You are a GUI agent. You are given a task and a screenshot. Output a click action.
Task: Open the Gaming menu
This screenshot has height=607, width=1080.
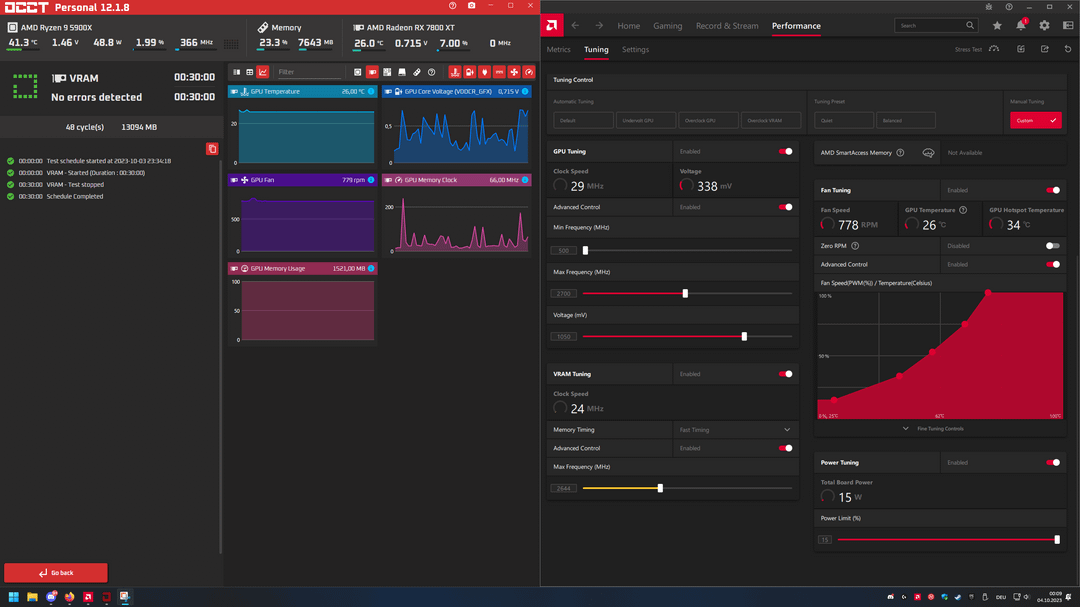click(x=667, y=25)
